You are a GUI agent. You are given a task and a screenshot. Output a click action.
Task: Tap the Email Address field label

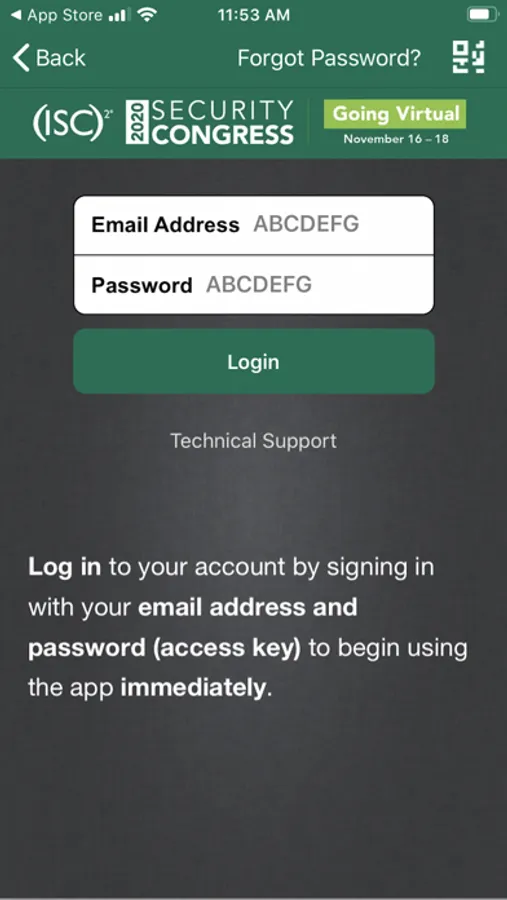click(x=165, y=224)
